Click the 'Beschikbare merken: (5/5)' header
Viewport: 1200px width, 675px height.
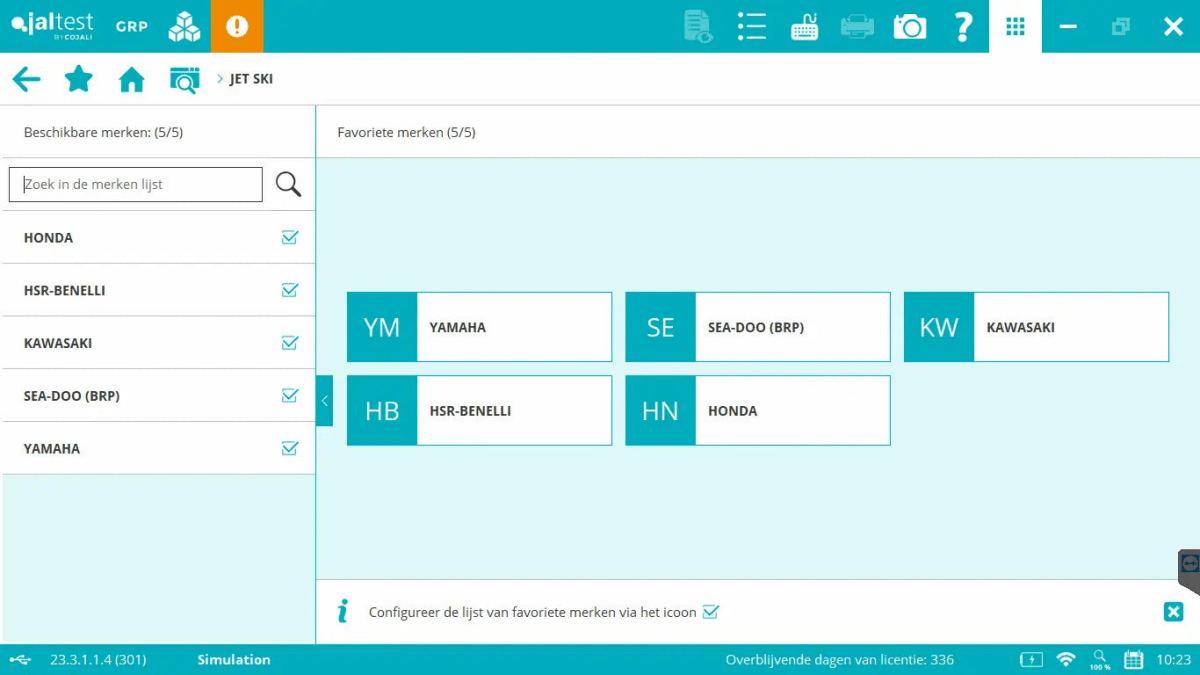point(103,132)
